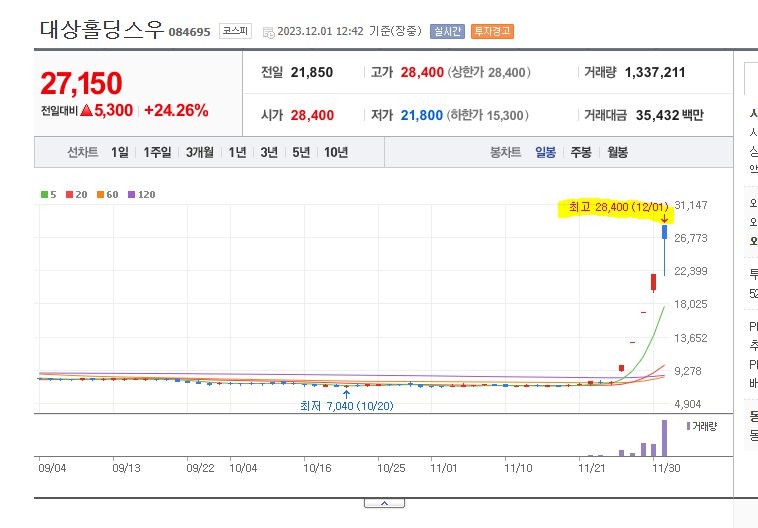The width and height of the screenshot is (758, 528).
Task: Select the 1주일 line chart period
Action: pos(157,152)
